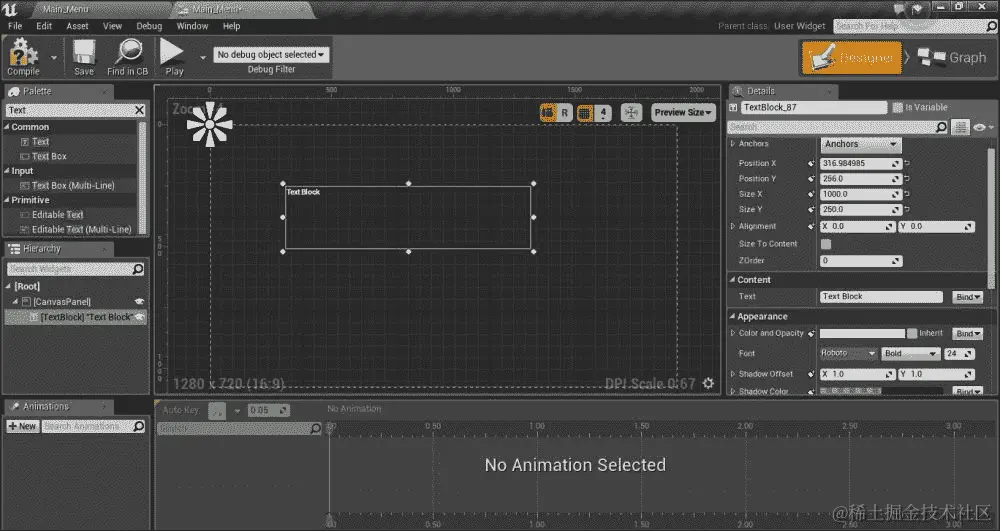Open the Window menu
Viewport: 1000px width, 531px height.
pos(192,26)
